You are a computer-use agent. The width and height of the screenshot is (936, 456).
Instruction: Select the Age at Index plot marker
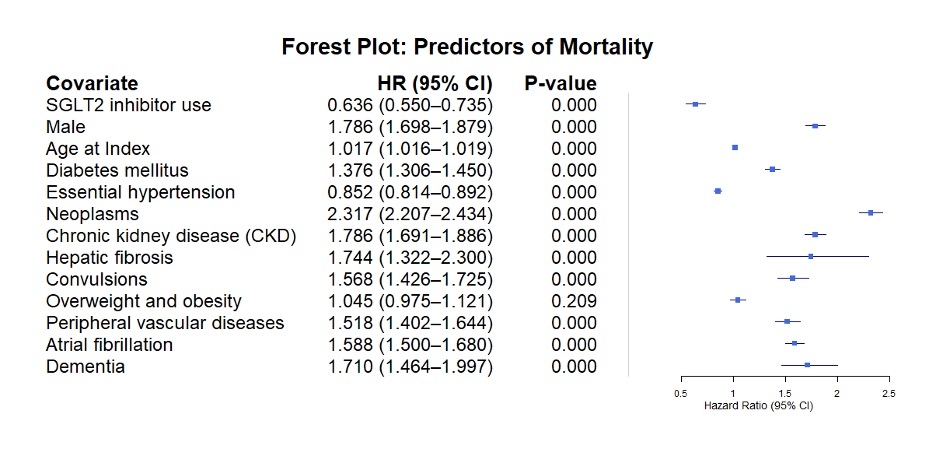[735, 147]
